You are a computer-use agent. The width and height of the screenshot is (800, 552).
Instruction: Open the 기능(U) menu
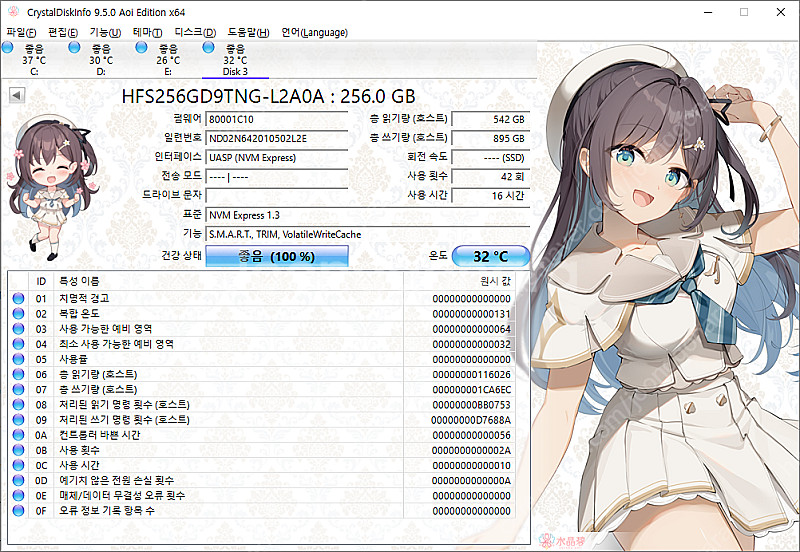click(105, 33)
